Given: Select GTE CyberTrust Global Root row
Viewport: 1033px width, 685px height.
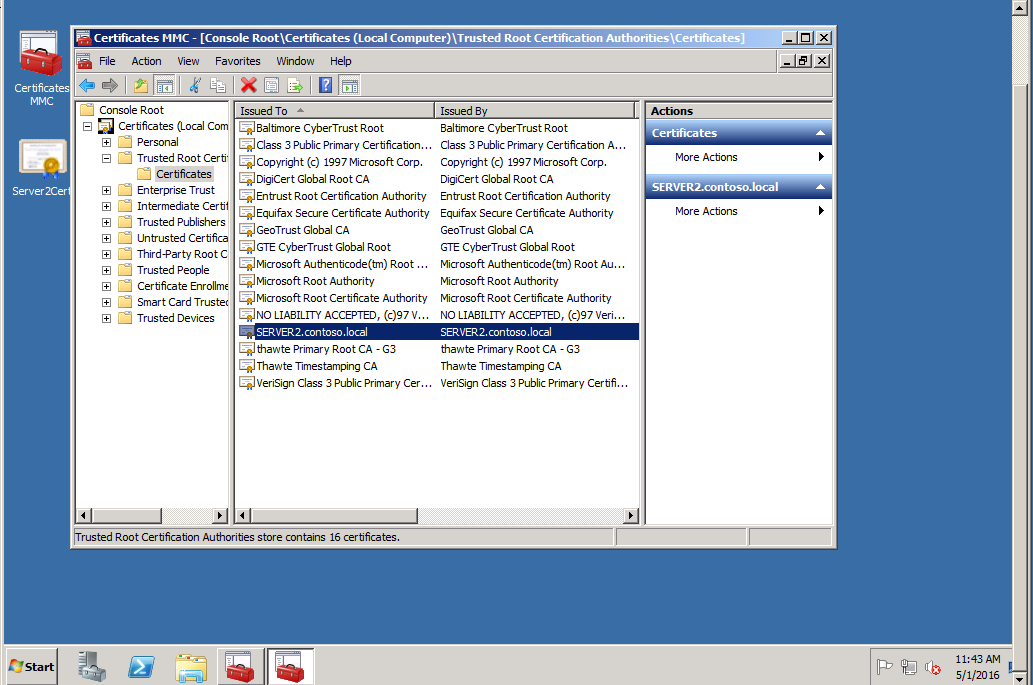Looking at the screenshot, I should (x=437, y=247).
